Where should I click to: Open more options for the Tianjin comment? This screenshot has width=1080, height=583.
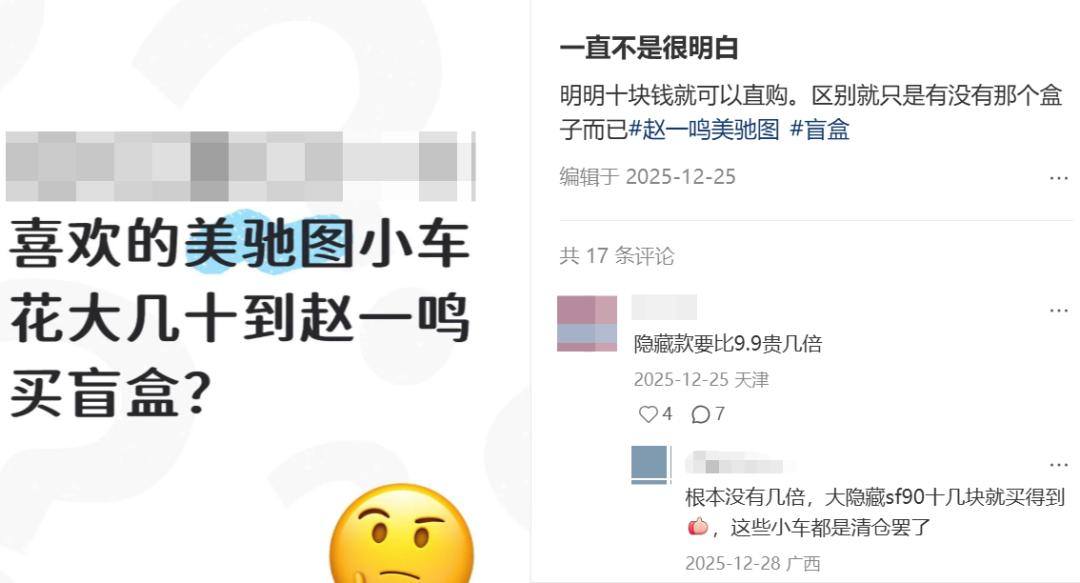tap(1058, 311)
